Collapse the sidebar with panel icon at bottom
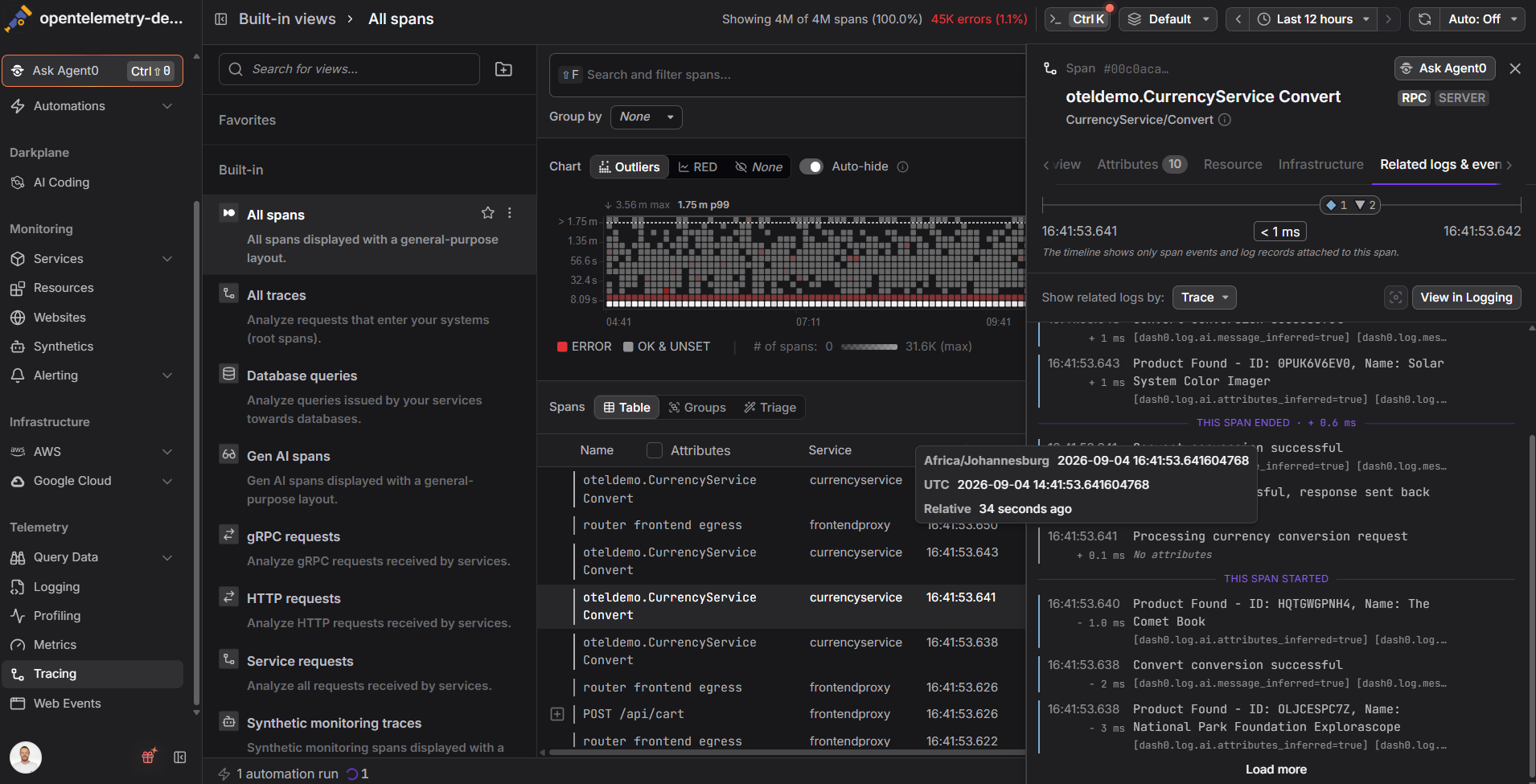Image resolution: width=1536 pixels, height=784 pixels. click(180, 757)
